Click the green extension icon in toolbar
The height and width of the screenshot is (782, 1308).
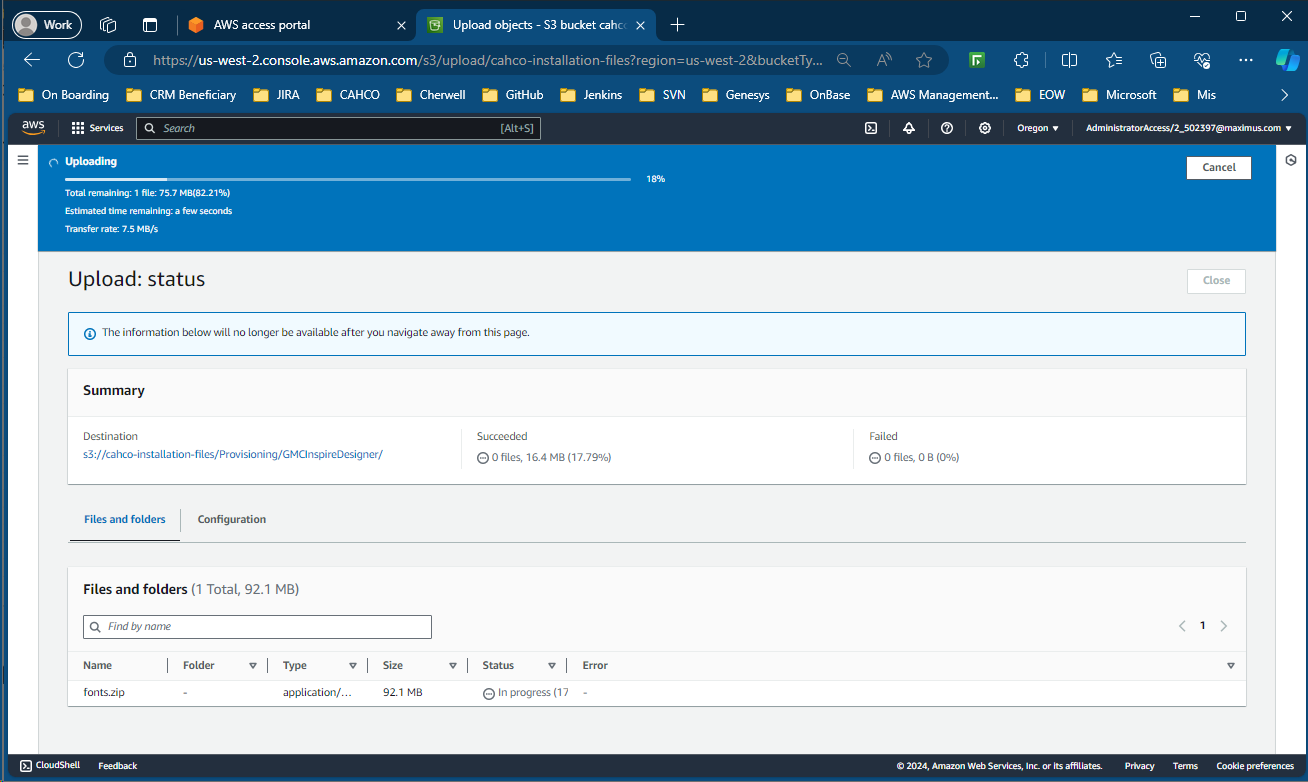978,60
